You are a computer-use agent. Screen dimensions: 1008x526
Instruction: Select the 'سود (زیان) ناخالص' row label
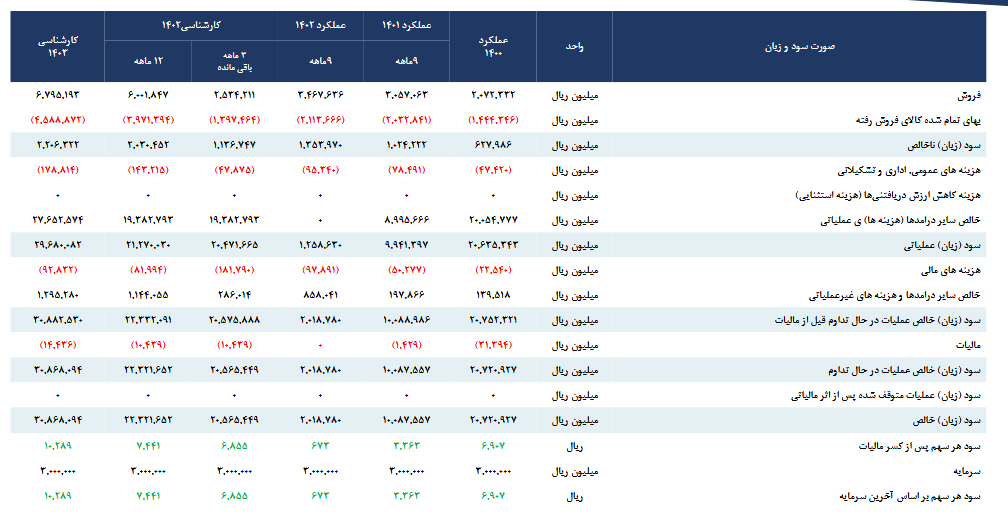tap(944, 145)
